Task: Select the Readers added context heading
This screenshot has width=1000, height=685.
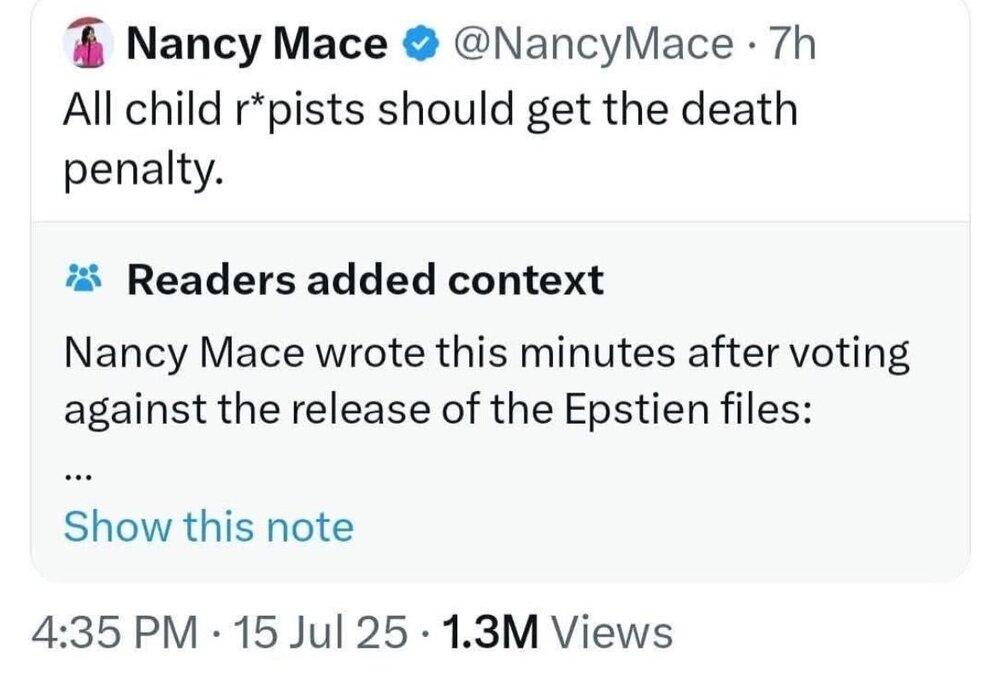Action: click(x=365, y=281)
